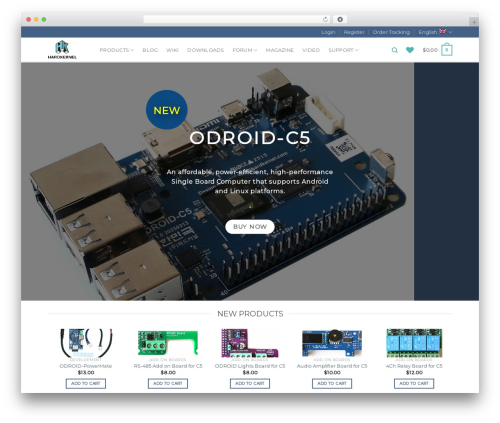Click the NEW badge on the banner
This screenshot has height=423, width=500.
167,110
